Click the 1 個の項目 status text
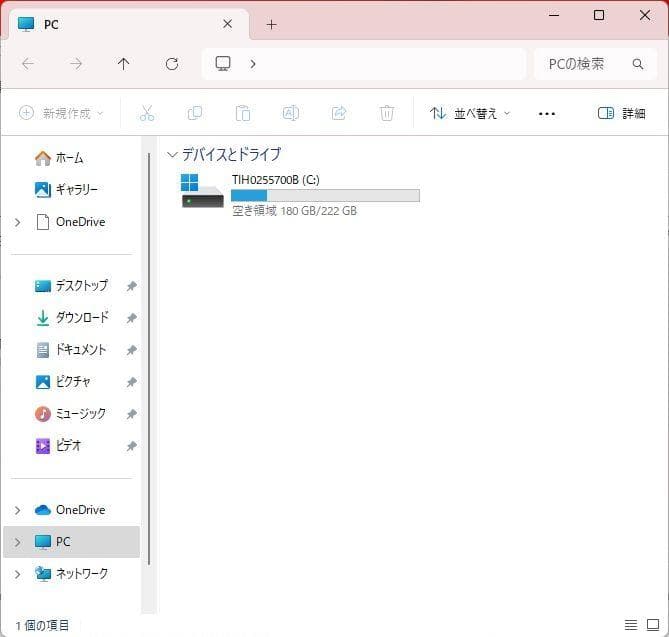Image resolution: width=669 pixels, height=637 pixels. (x=42, y=625)
